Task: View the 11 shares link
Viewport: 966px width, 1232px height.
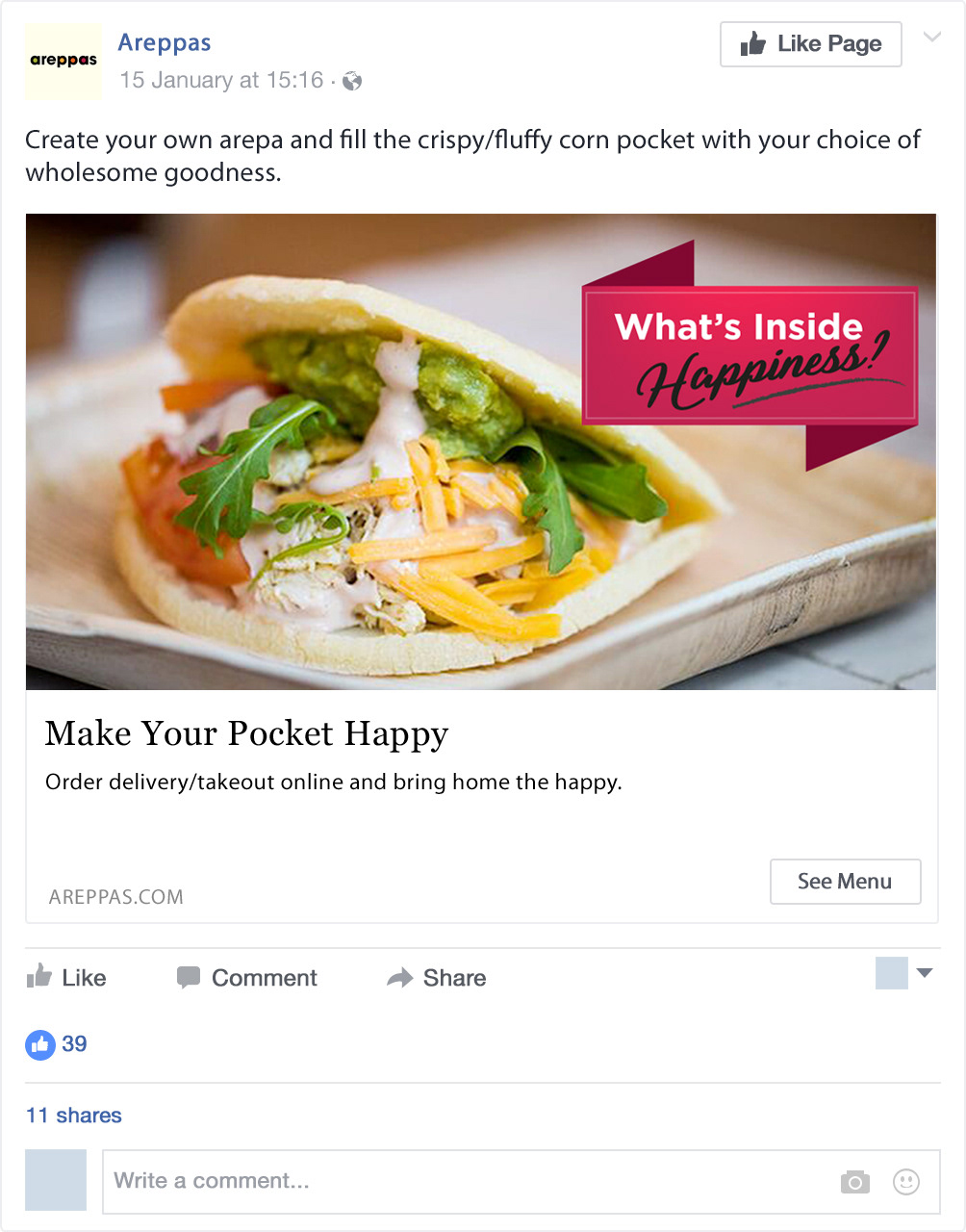Action: click(x=74, y=1116)
